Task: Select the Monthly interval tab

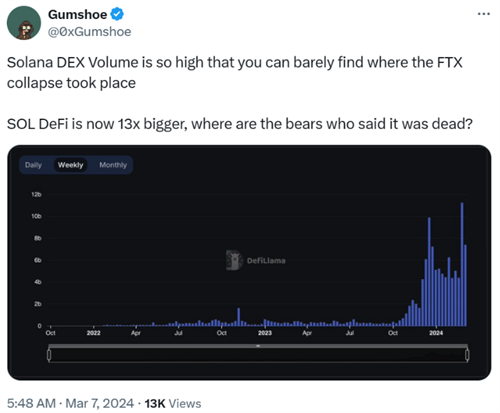Action: tap(113, 165)
